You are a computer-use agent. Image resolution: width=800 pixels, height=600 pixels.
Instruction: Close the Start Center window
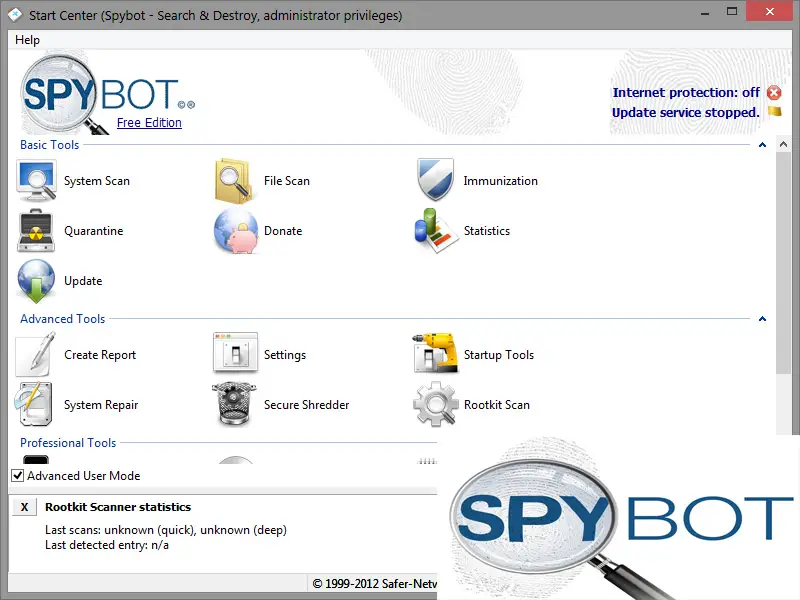point(770,11)
